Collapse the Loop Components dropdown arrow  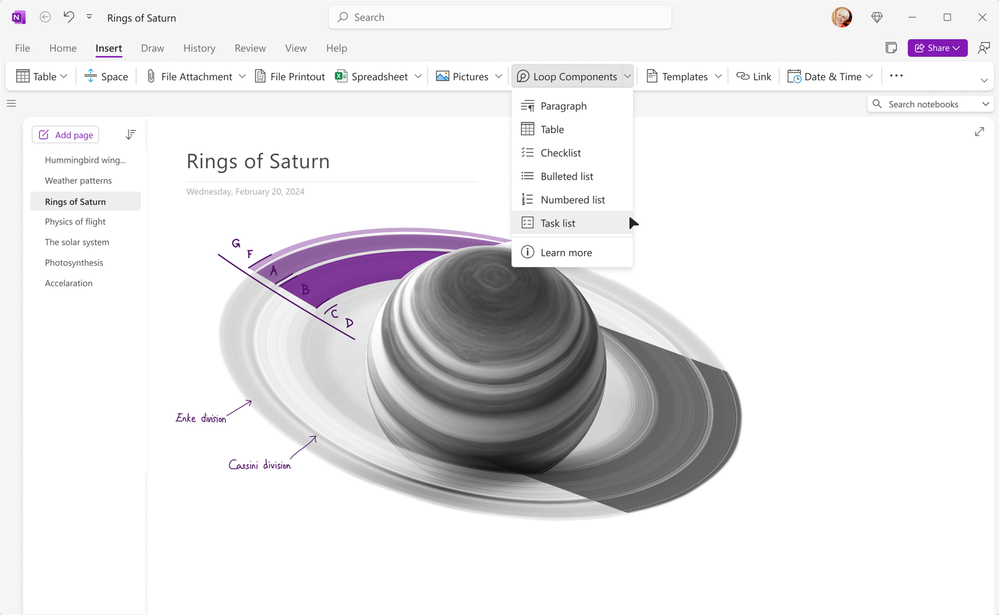(x=628, y=76)
